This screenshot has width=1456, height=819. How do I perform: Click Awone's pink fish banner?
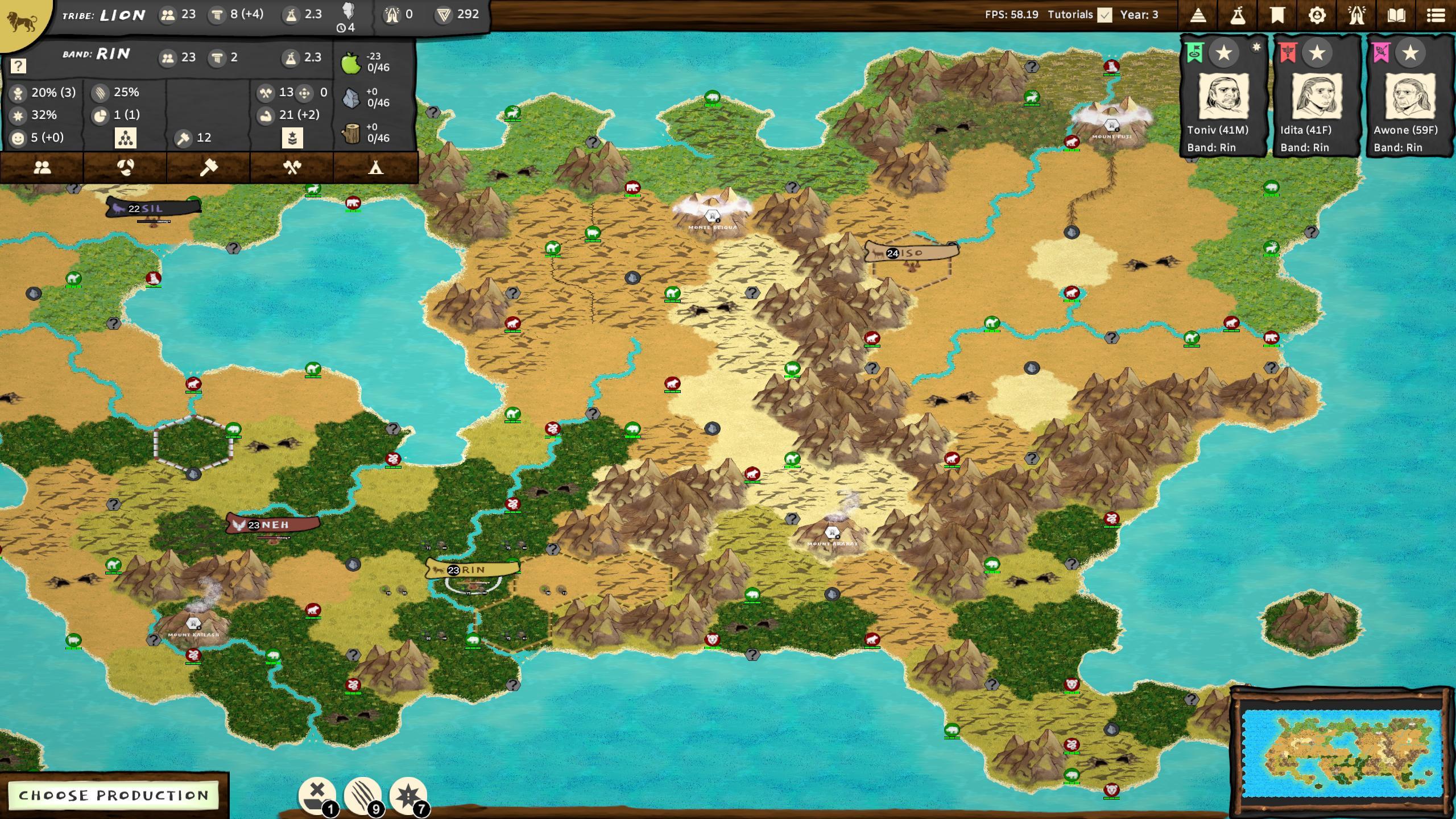pos(1381,53)
